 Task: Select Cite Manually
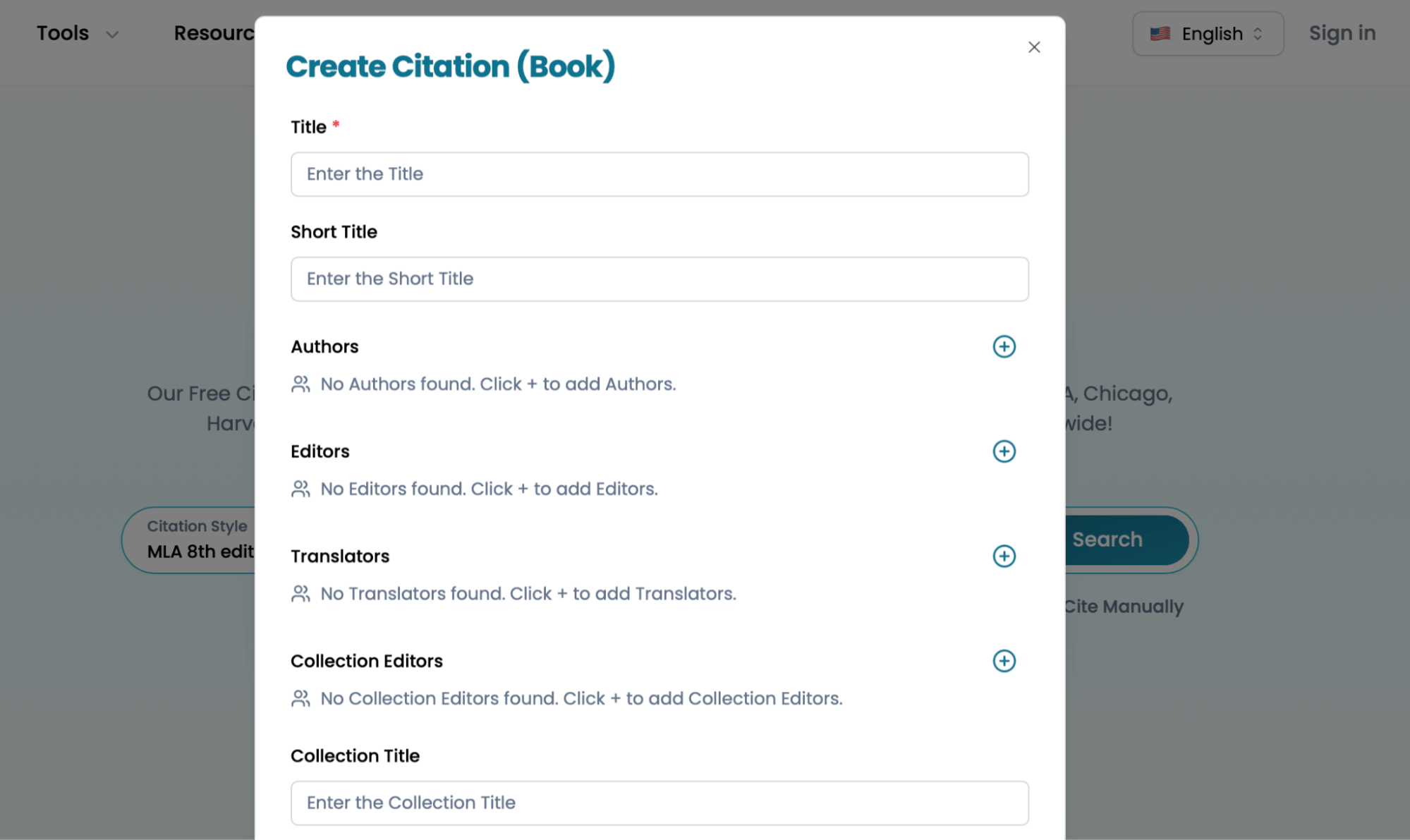1124,607
